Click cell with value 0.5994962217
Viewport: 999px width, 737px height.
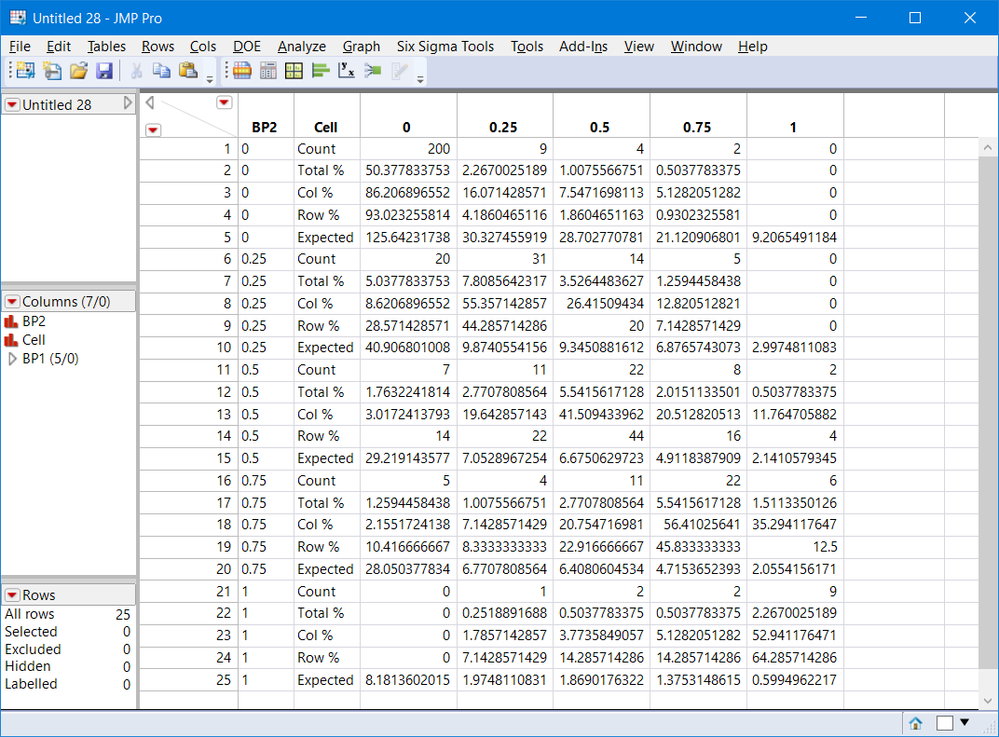point(794,680)
